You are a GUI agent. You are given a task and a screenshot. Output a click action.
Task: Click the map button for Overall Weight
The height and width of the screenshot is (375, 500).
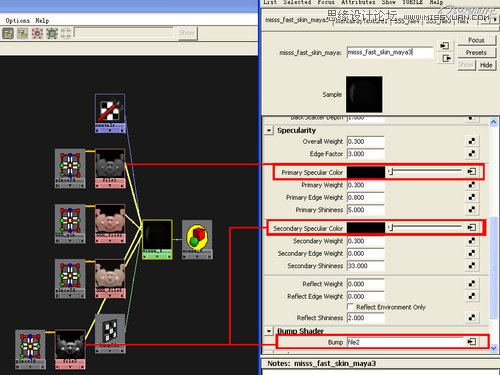pyautogui.click(x=472, y=141)
